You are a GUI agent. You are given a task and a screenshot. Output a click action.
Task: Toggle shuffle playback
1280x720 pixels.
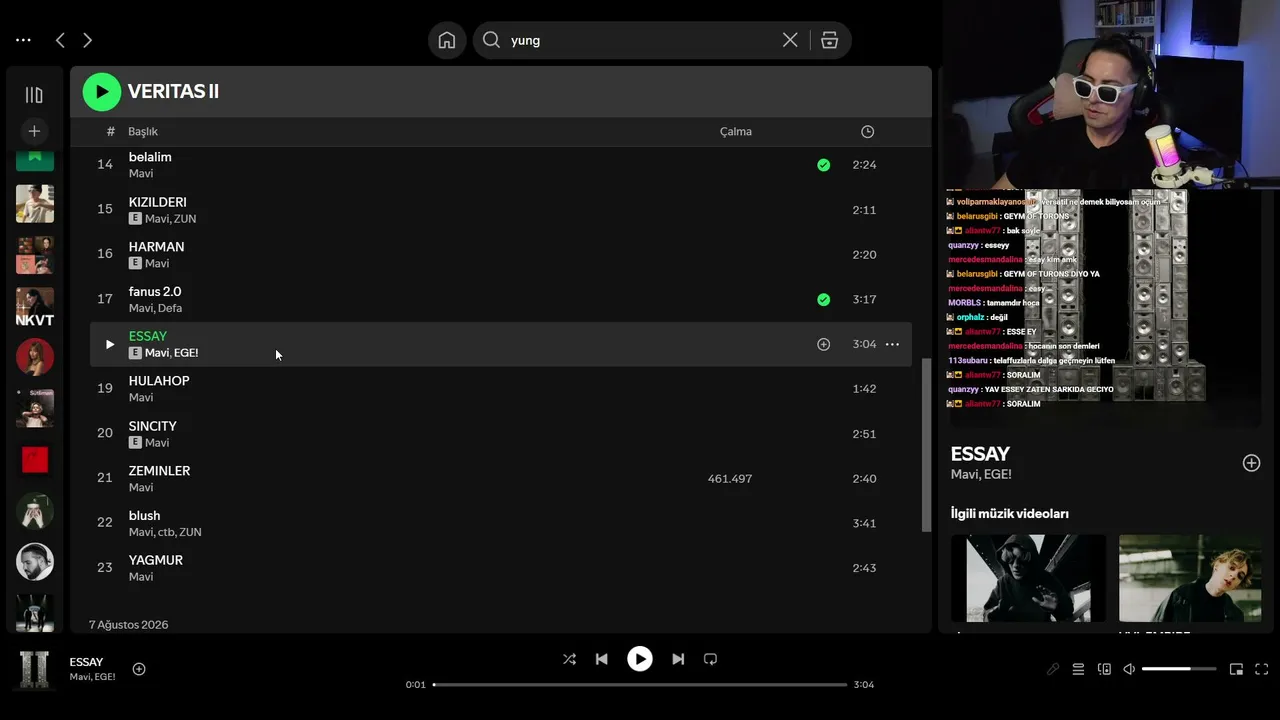coord(569,659)
